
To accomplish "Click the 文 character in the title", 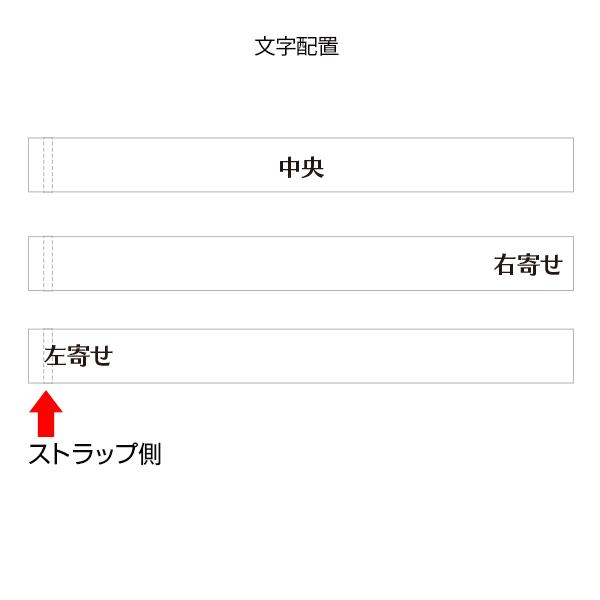I will pyautogui.click(x=265, y=46).
